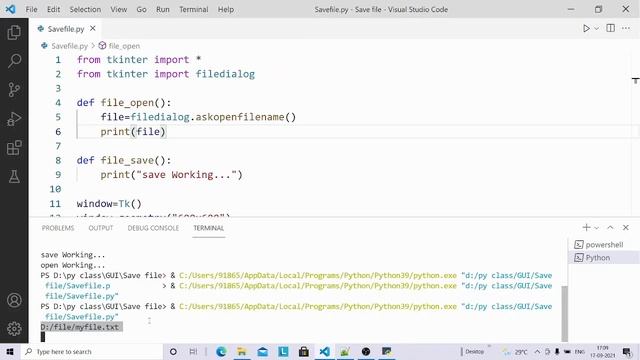Open the Search view in activity bar
The height and width of the screenshot is (360, 640).
(14, 61)
